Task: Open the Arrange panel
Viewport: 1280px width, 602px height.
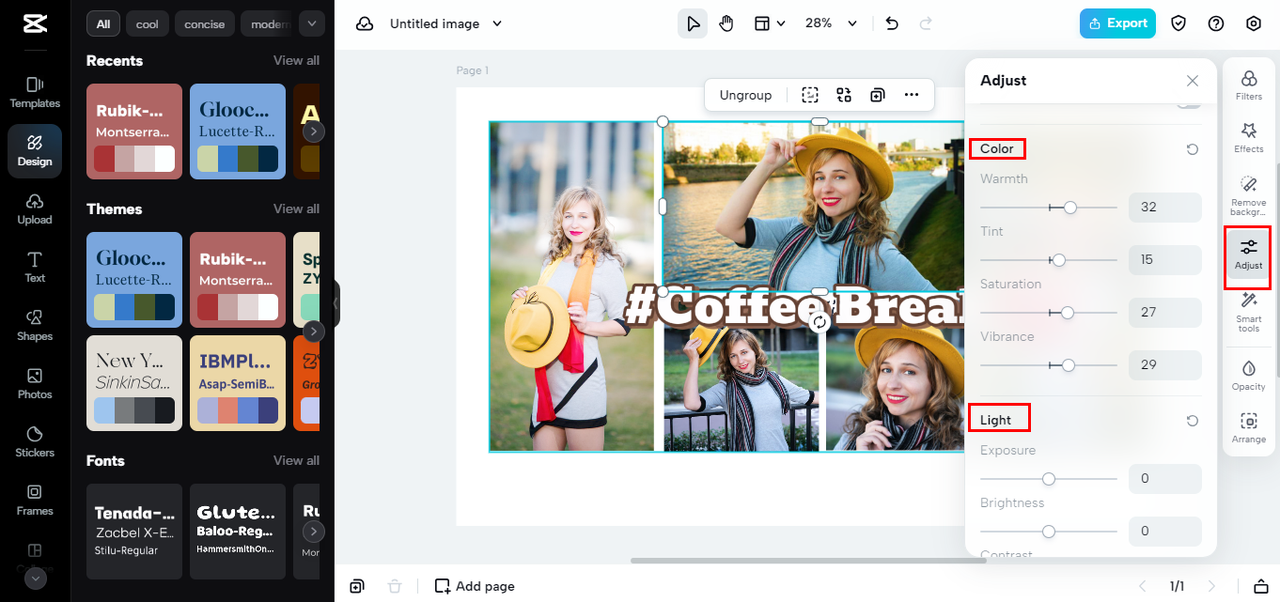Action: [1248, 427]
